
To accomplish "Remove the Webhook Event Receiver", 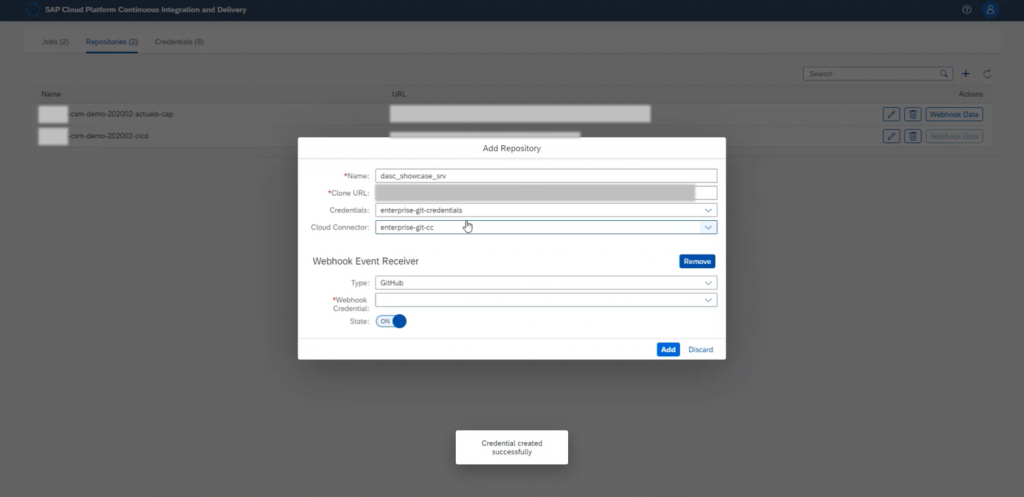I will (x=697, y=261).
